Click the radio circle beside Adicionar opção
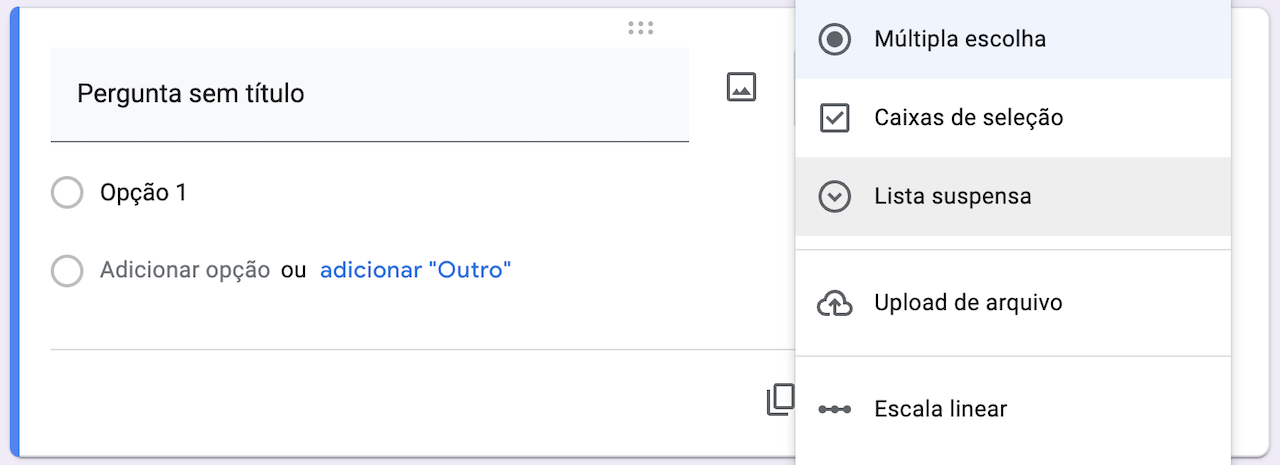This screenshot has width=1280, height=465. click(67, 271)
